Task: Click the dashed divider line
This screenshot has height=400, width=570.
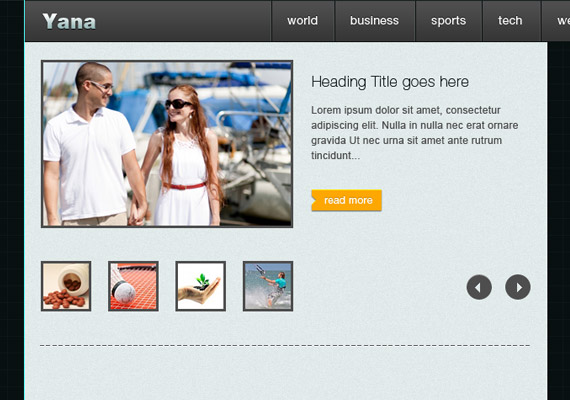Action: coord(285,345)
